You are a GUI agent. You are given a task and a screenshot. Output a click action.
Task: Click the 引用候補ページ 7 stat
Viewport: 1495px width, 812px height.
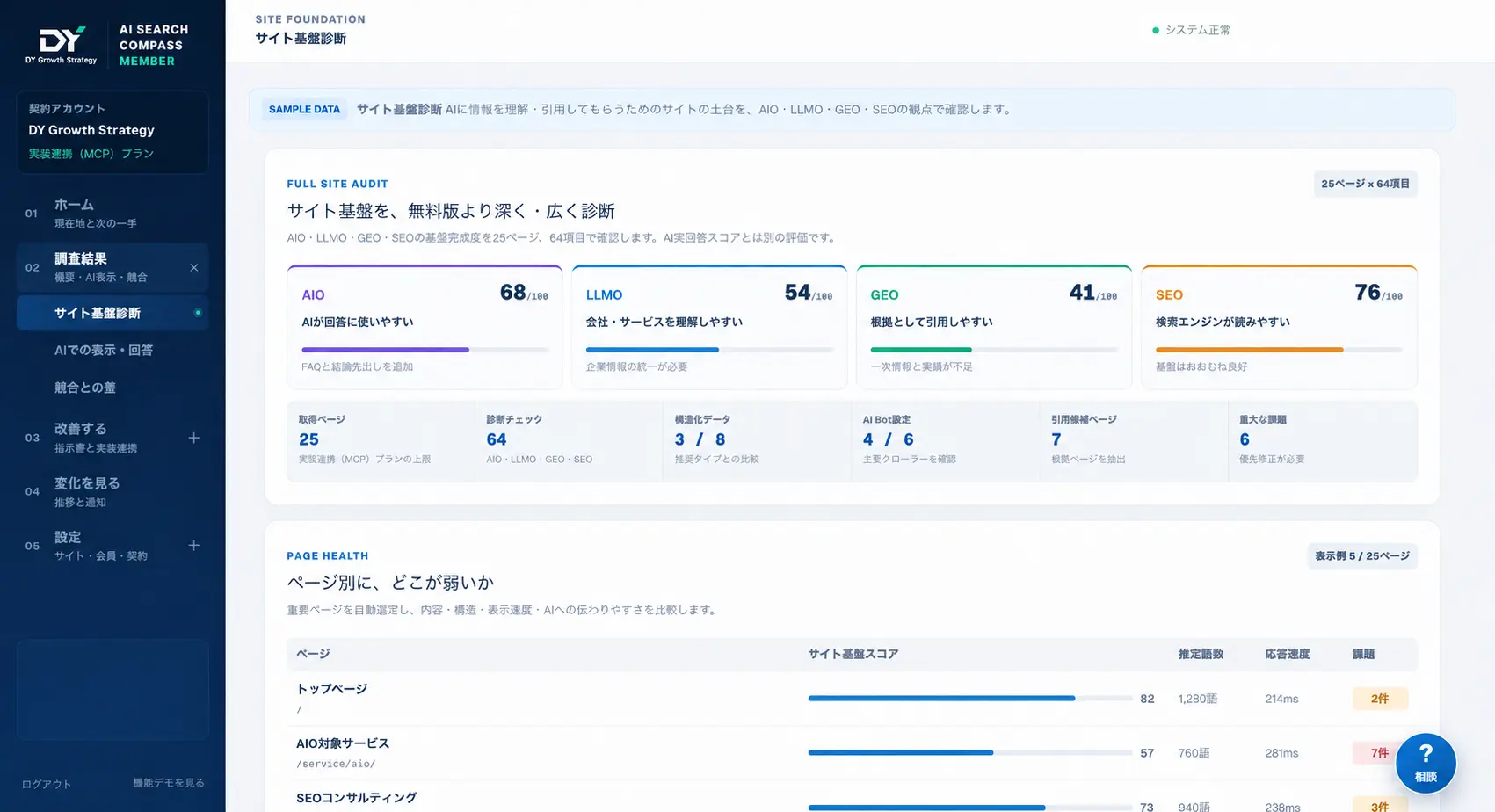(x=1133, y=440)
